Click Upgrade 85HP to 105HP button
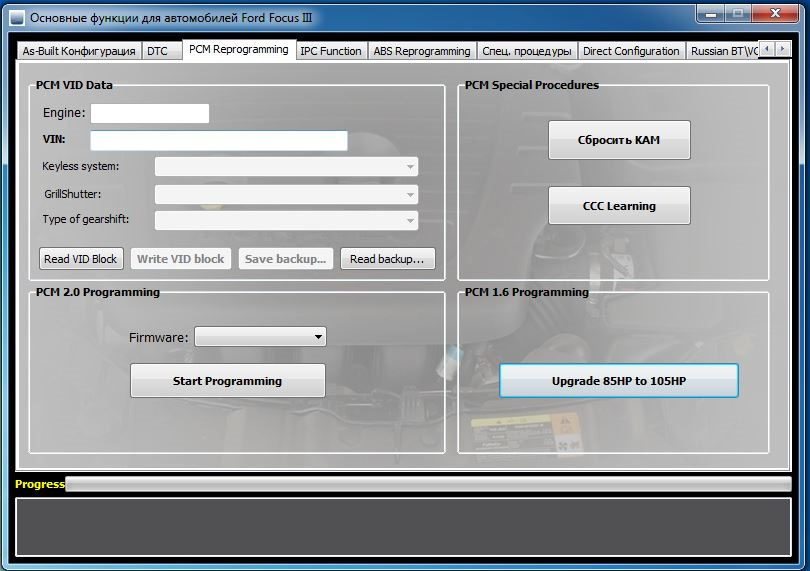 point(619,381)
